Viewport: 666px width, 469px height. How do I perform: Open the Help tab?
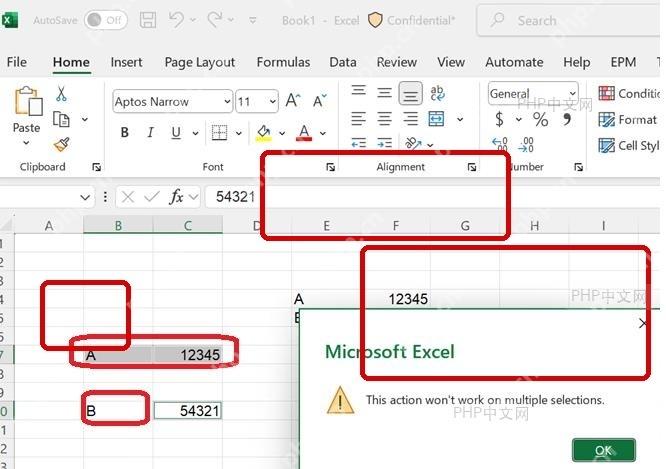(576, 62)
